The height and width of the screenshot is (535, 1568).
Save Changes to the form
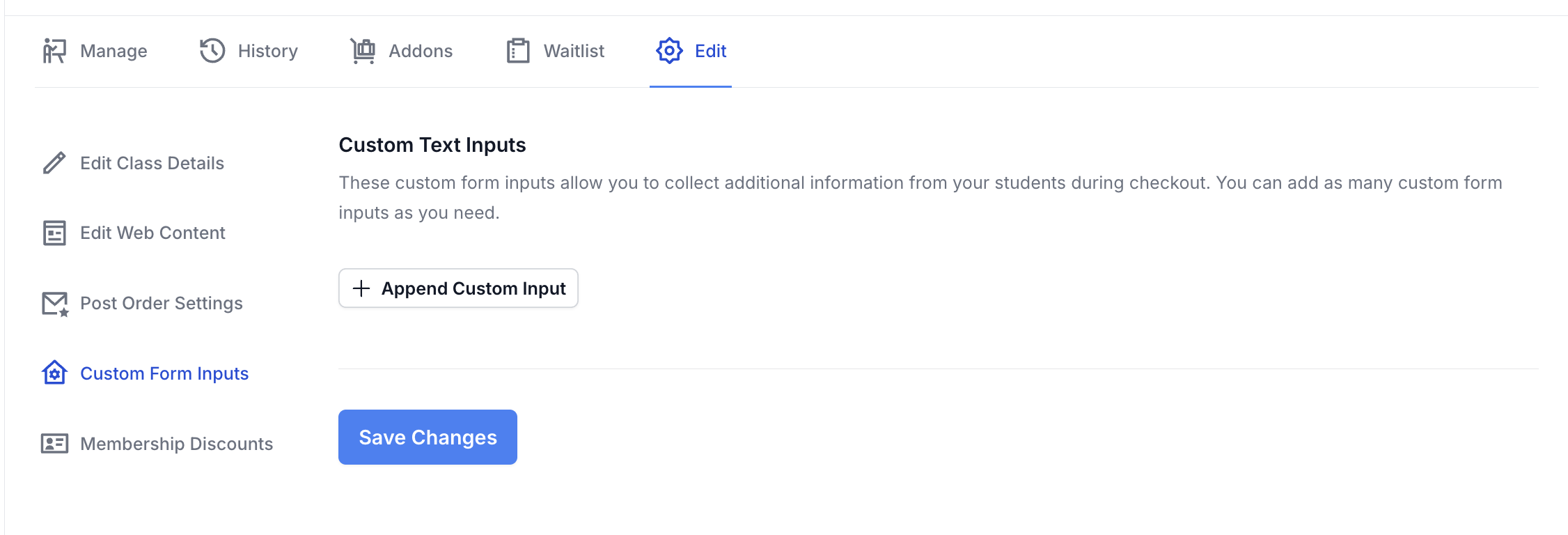pyautogui.click(x=428, y=437)
